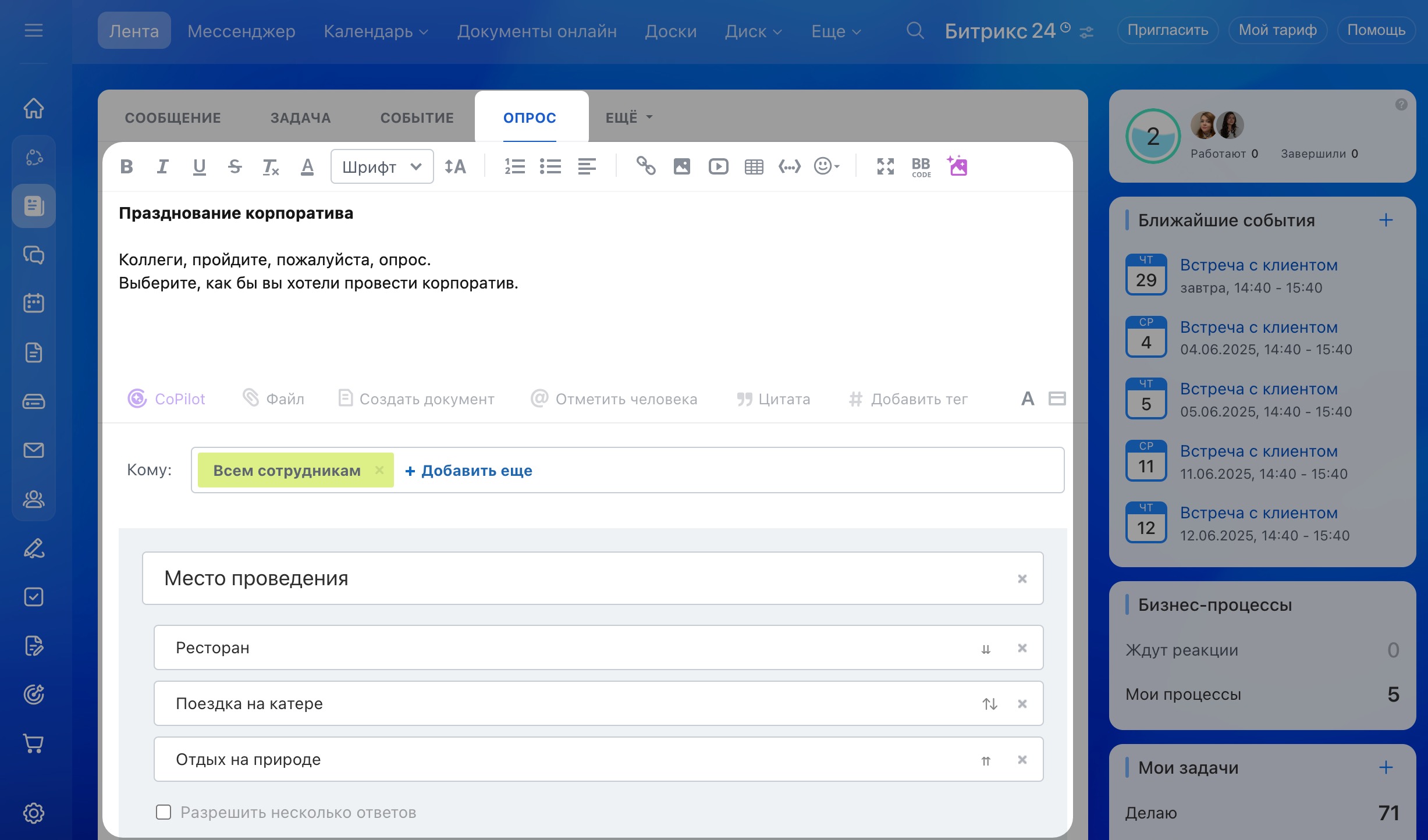This screenshot has height=840, width=1428.
Task: Open the CoPilot assistant
Action: tap(166, 399)
